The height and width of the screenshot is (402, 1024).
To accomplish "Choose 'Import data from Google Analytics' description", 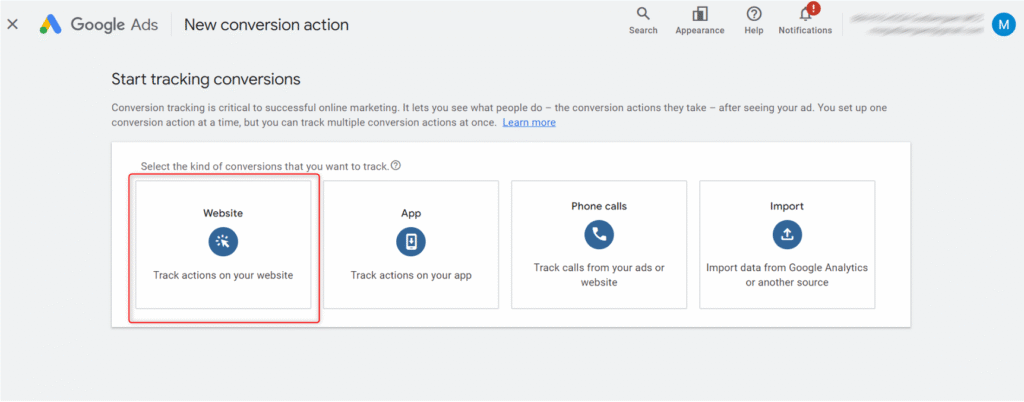I will click(x=787, y=275).
